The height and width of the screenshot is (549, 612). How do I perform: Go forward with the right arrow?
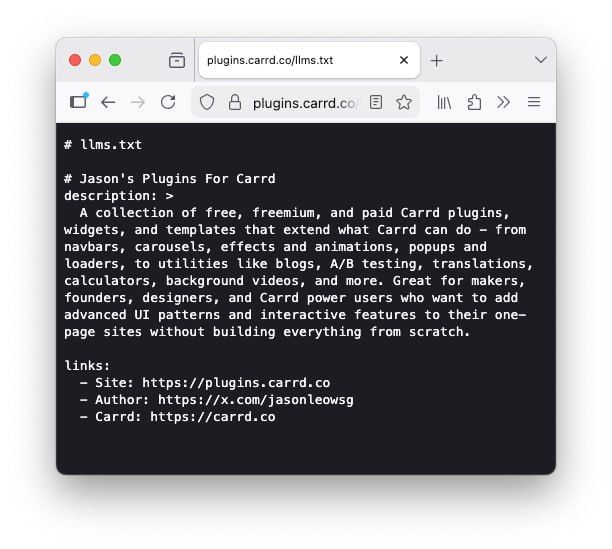(138, 103)
